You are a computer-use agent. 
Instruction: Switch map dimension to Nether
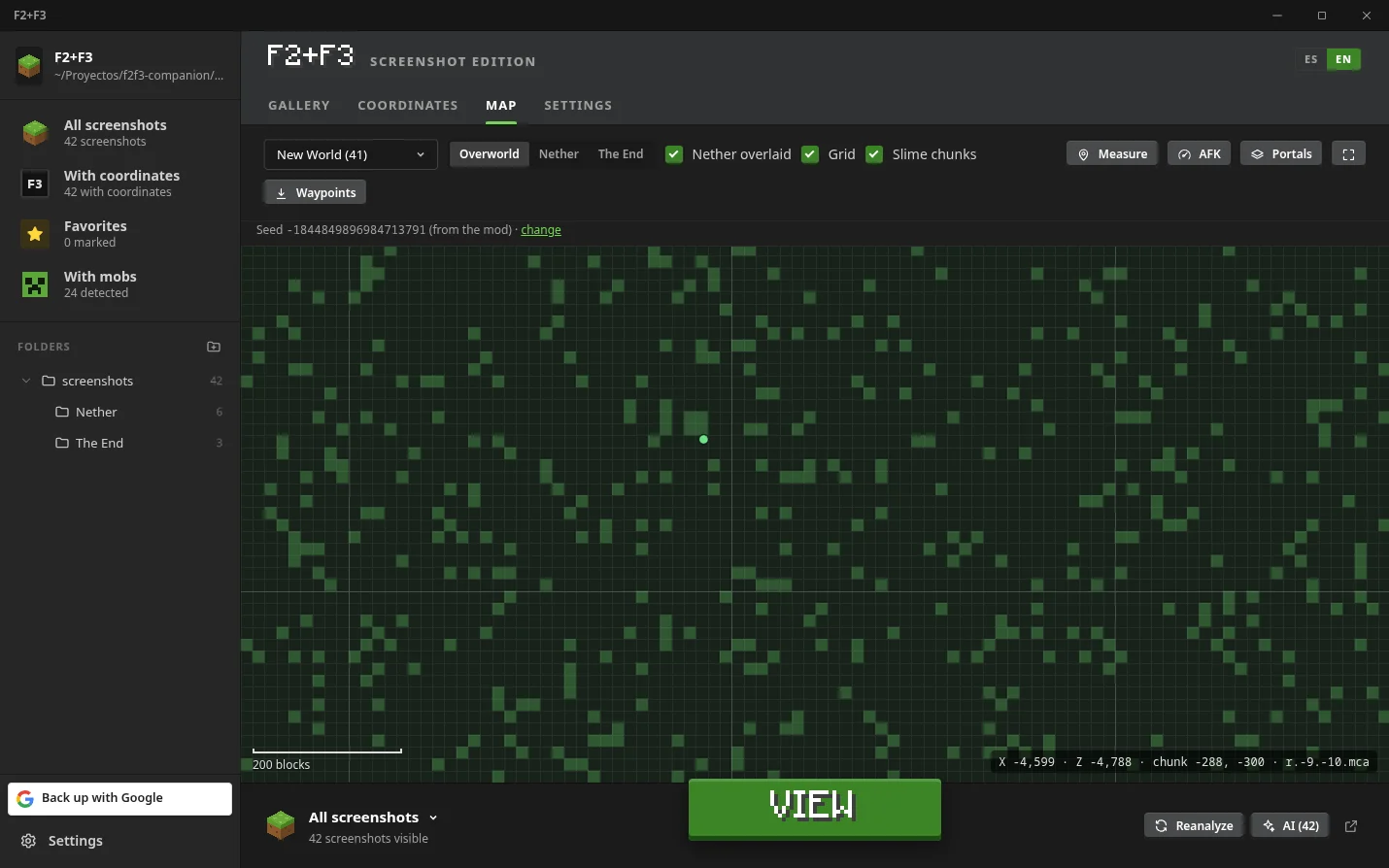click(559, 154)
